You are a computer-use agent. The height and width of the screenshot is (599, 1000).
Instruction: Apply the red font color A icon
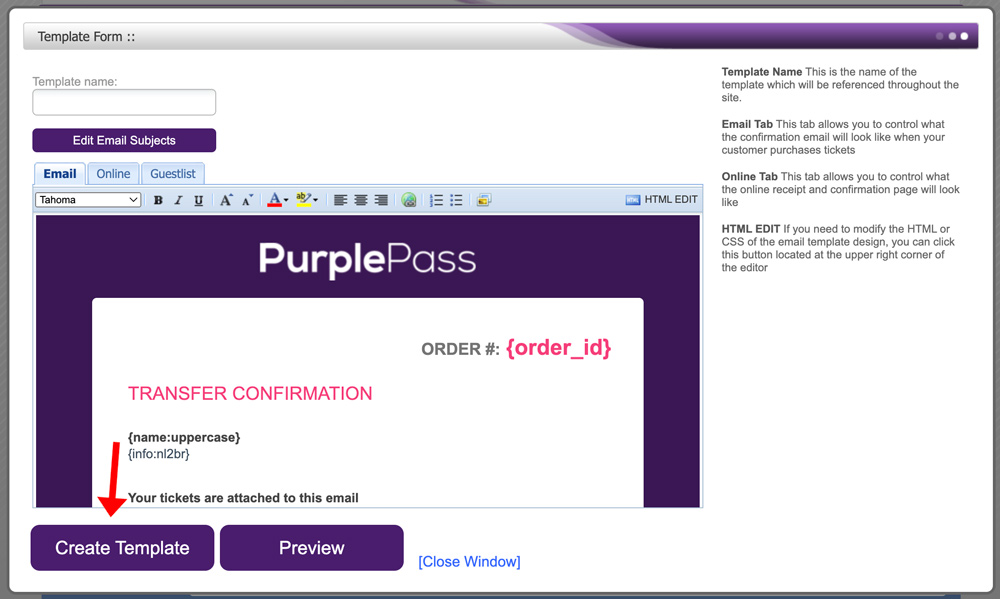[274, 200]
